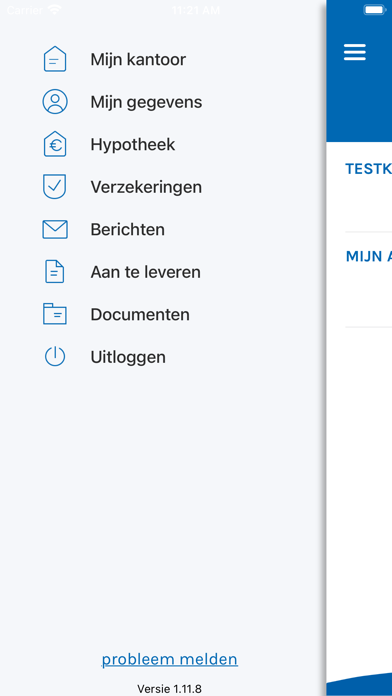Tap the battery indicator in status bar
Image resolution: width=392 pixels, height=696 pixels.
[376, 10]
